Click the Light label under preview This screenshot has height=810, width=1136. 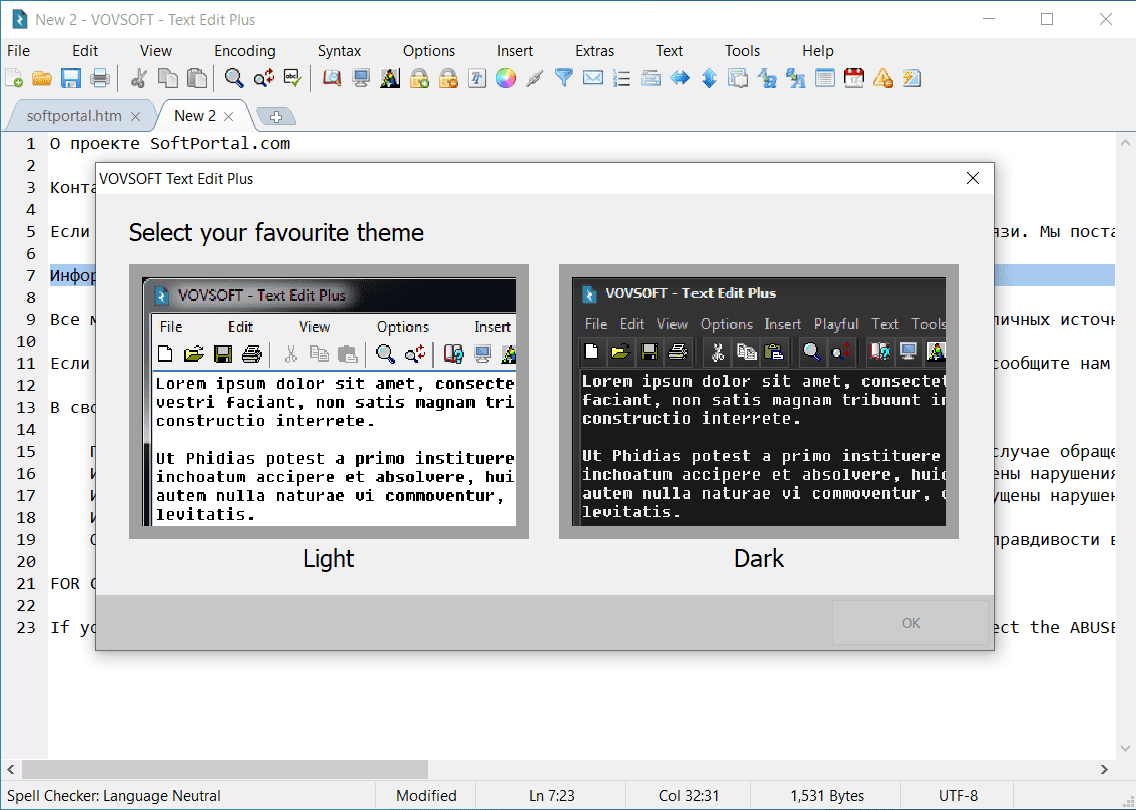coord(329,559)
